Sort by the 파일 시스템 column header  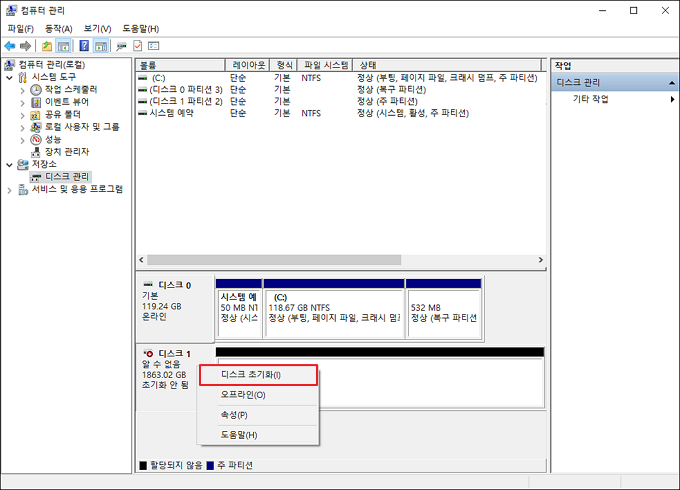pos(325,65)
